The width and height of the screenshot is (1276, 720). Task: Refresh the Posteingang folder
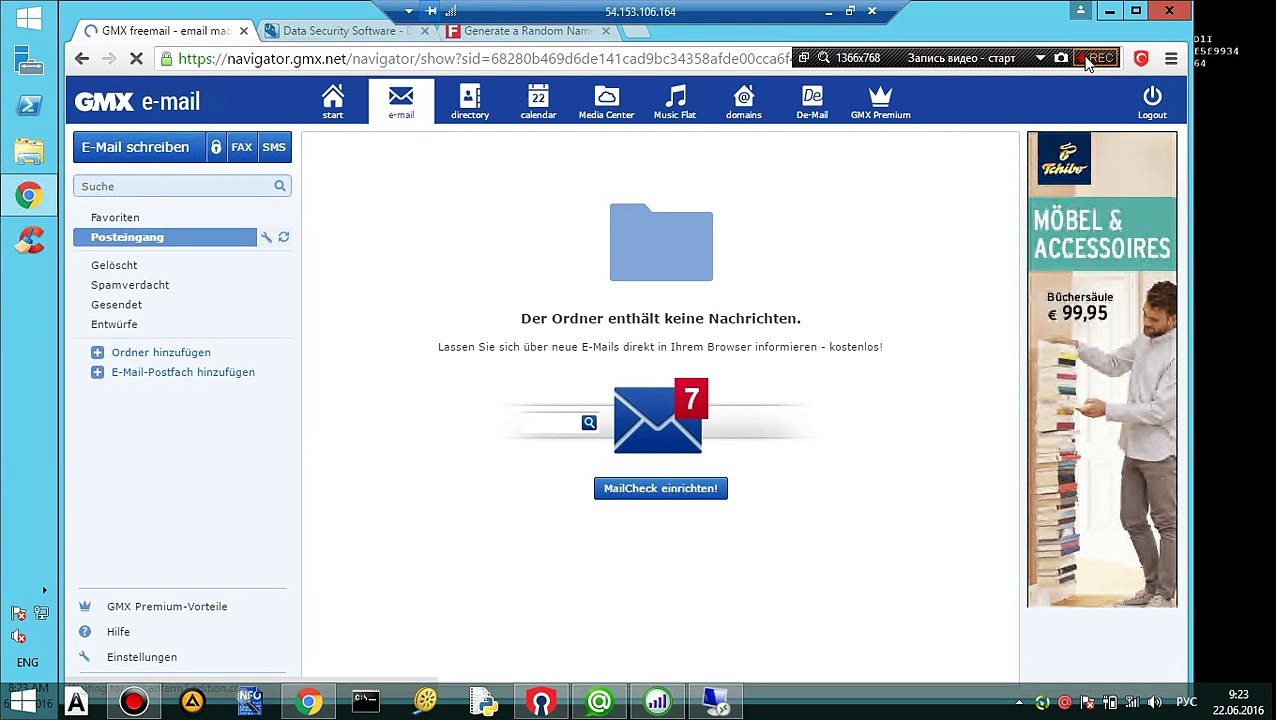pyautogui.click(x=284, y=237)
